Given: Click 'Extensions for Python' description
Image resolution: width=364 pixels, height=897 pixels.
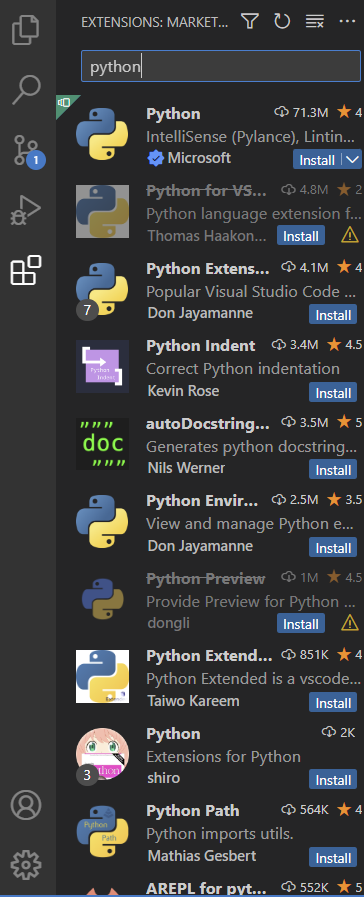Looking at the screenshot, I should click(x=223, y=756).
